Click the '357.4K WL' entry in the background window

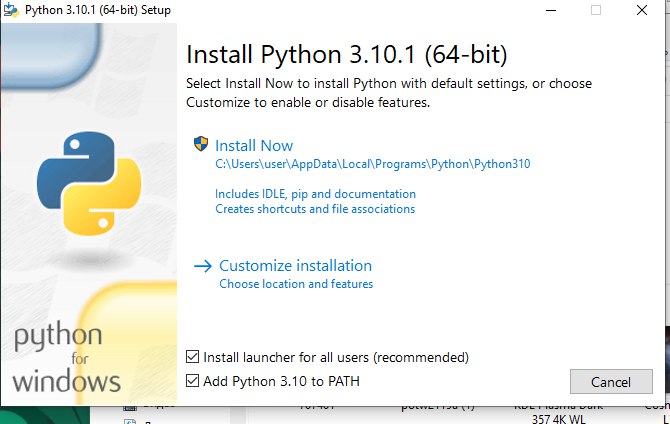pyautogui.click(x=558, y=419)
